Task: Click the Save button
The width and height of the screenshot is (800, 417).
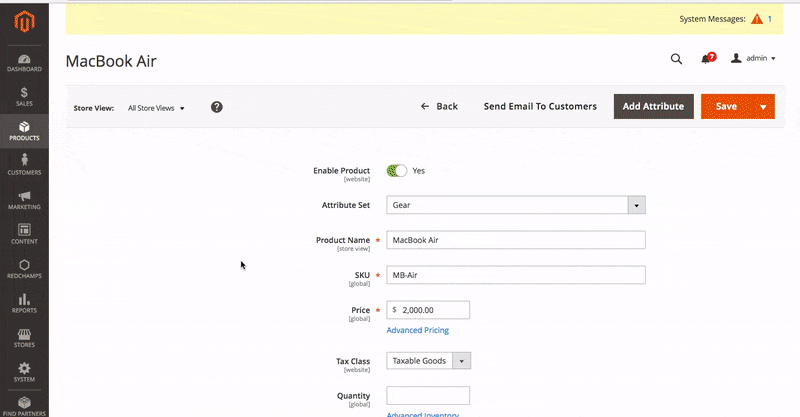Action: [726, 107]
